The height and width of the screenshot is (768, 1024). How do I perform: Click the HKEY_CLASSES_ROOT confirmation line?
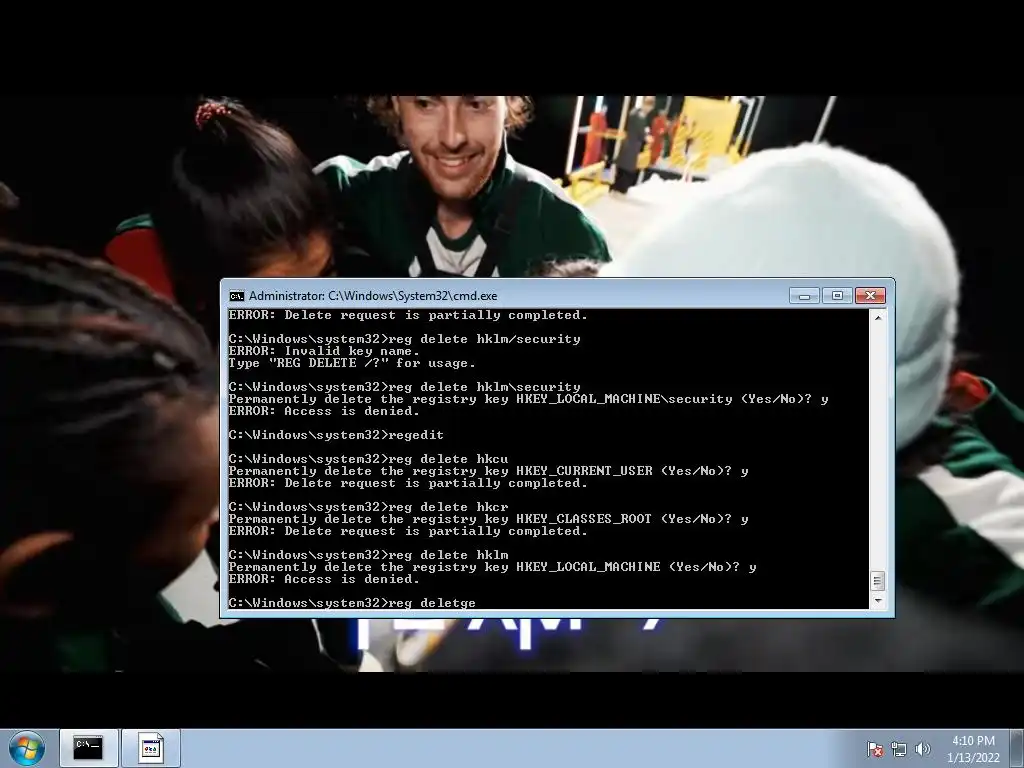click(488, 519)
